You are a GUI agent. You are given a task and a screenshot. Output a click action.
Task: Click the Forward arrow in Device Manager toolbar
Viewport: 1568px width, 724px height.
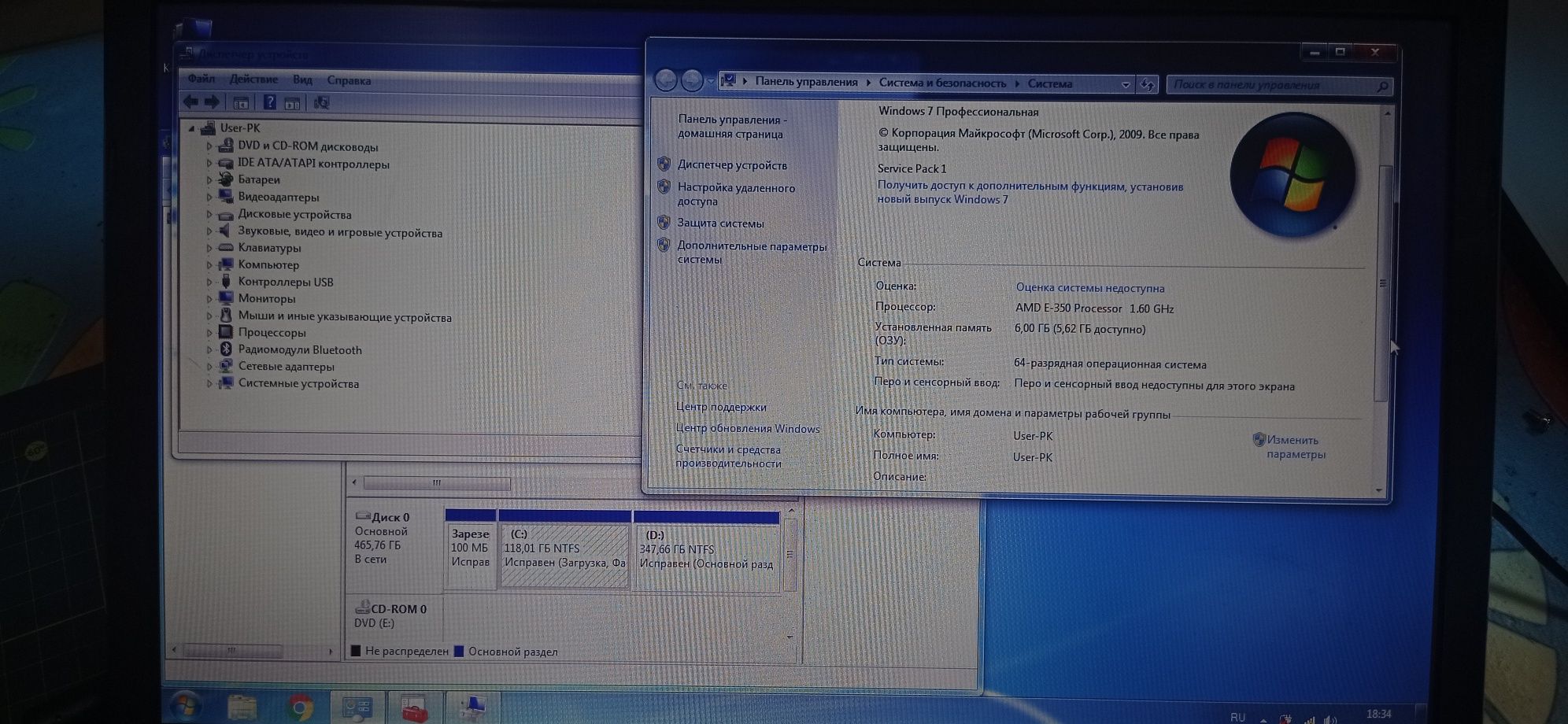(212, 102)
